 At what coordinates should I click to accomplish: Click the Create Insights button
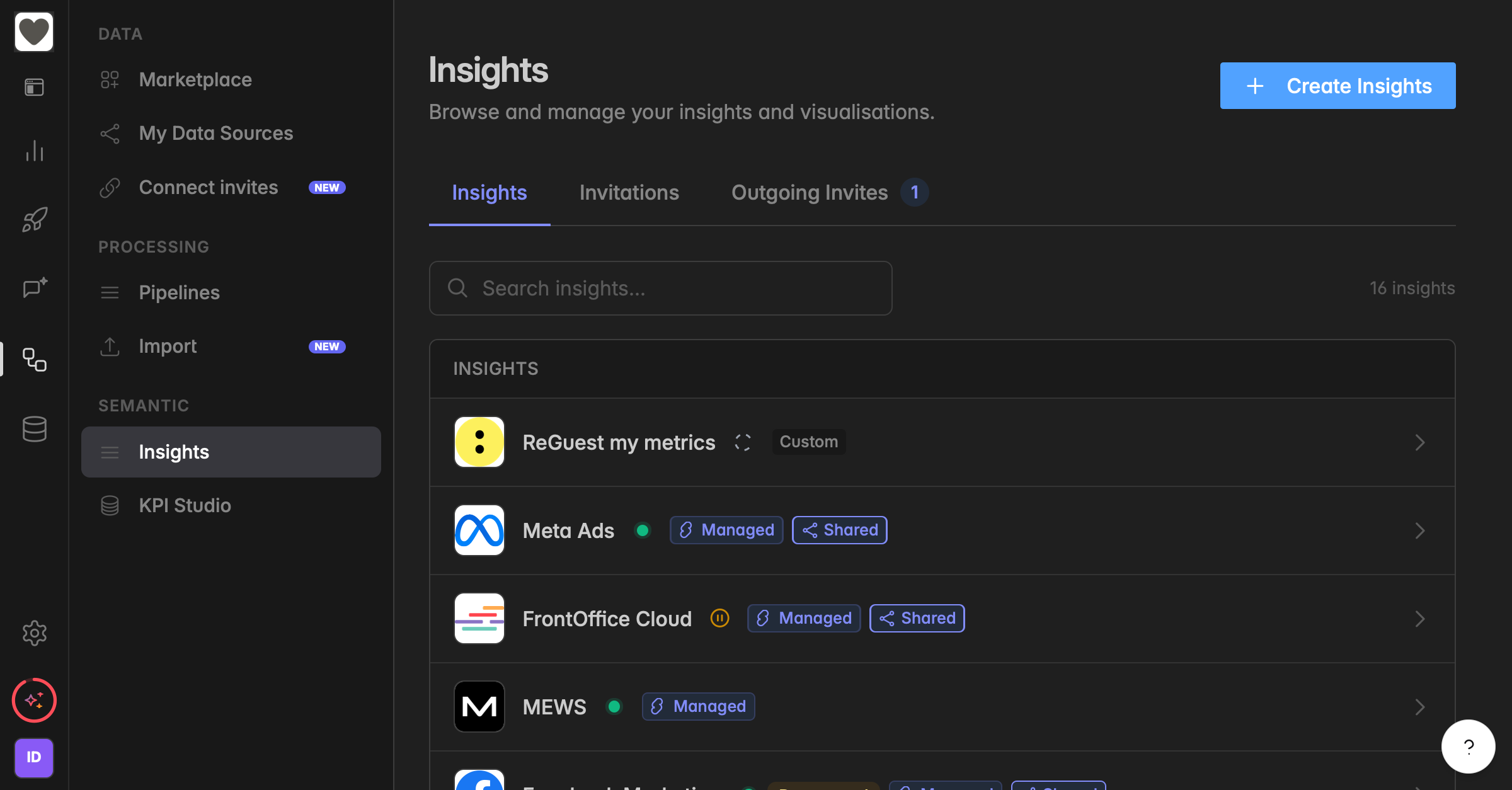pyautogui.click(x=1338, y=86)
